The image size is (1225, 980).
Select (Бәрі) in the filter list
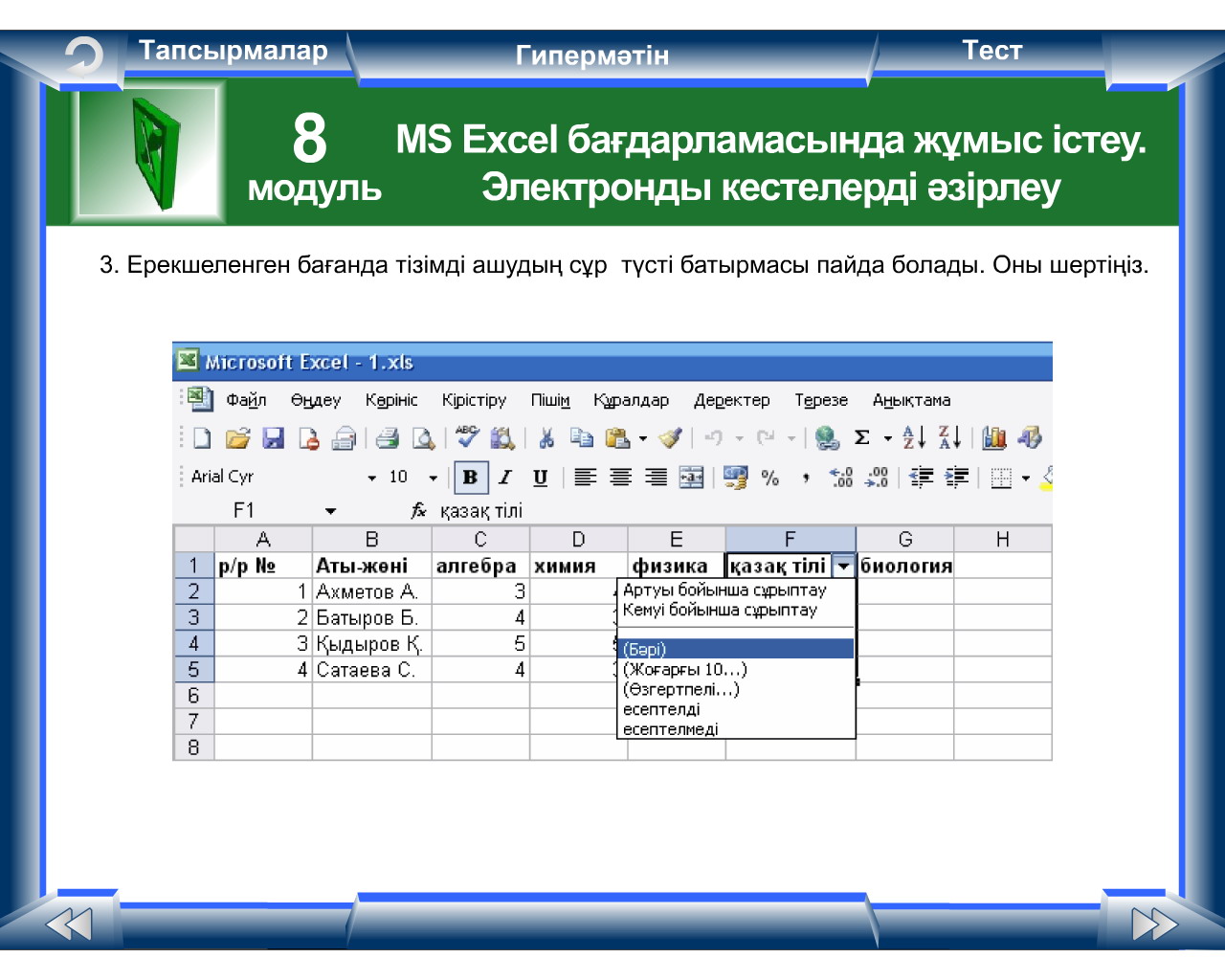[736, 649]
